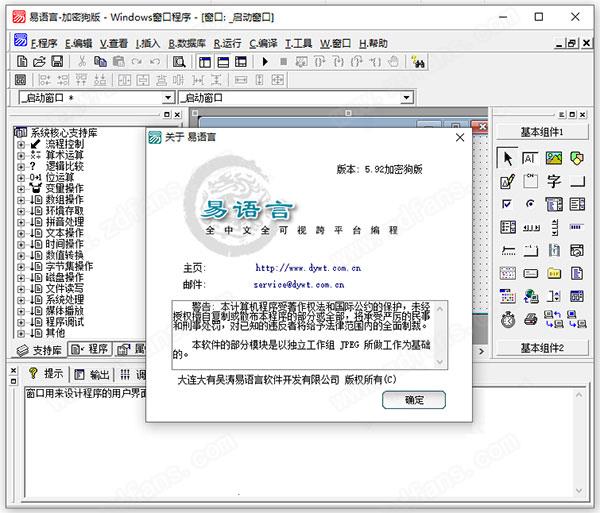Select the printer component
The height and width of the screenshot is (513, 600).
tap(531, 319)
